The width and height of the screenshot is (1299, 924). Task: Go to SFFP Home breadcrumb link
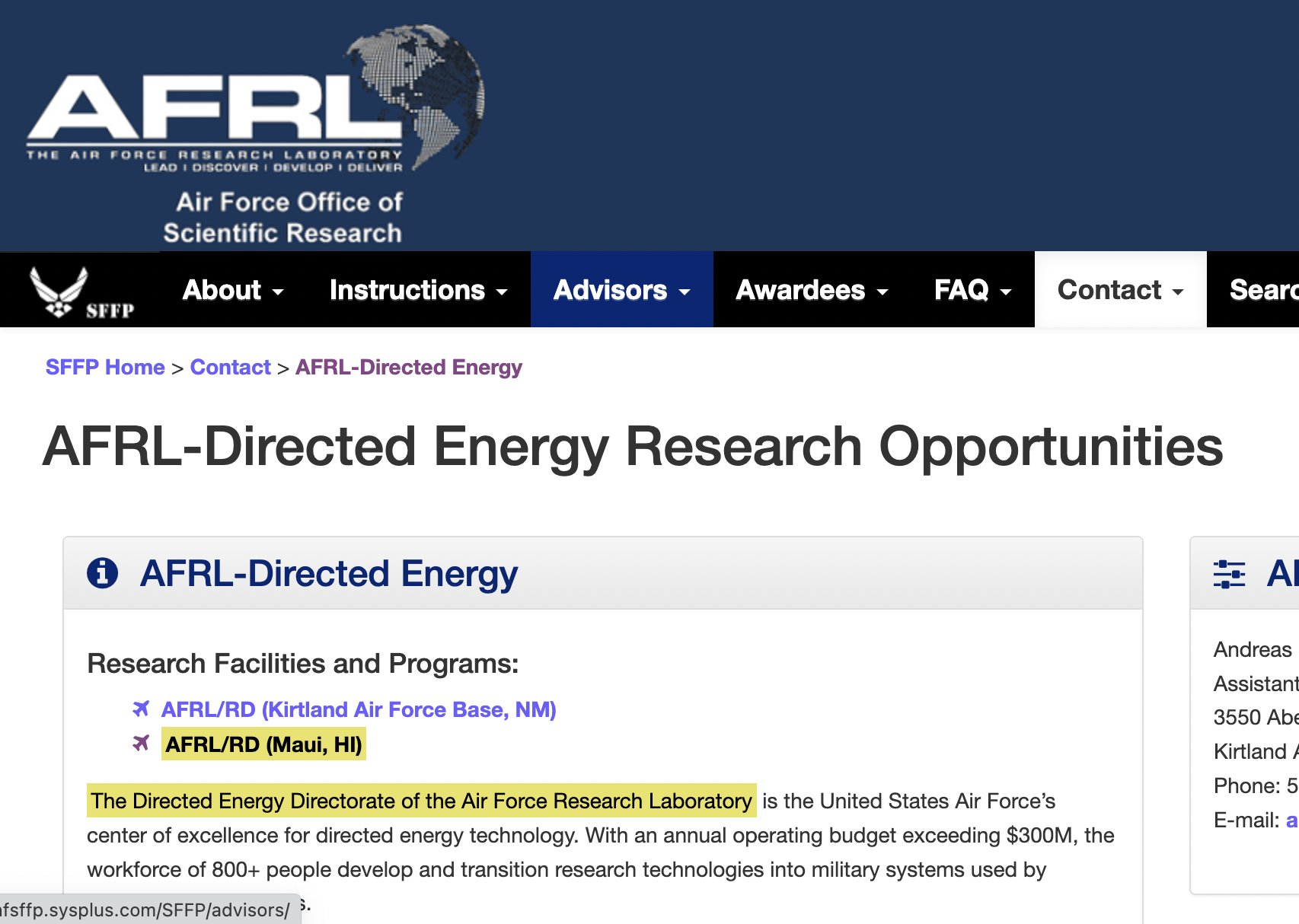click(105, 367)
